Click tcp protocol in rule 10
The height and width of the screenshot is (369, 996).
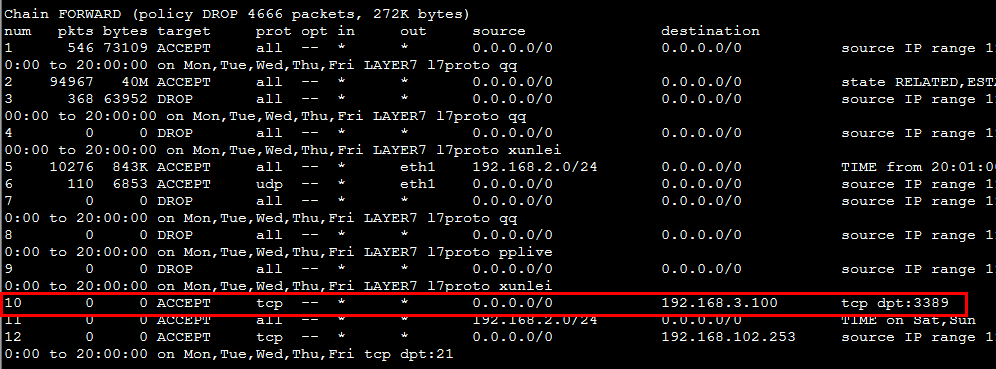269,303
